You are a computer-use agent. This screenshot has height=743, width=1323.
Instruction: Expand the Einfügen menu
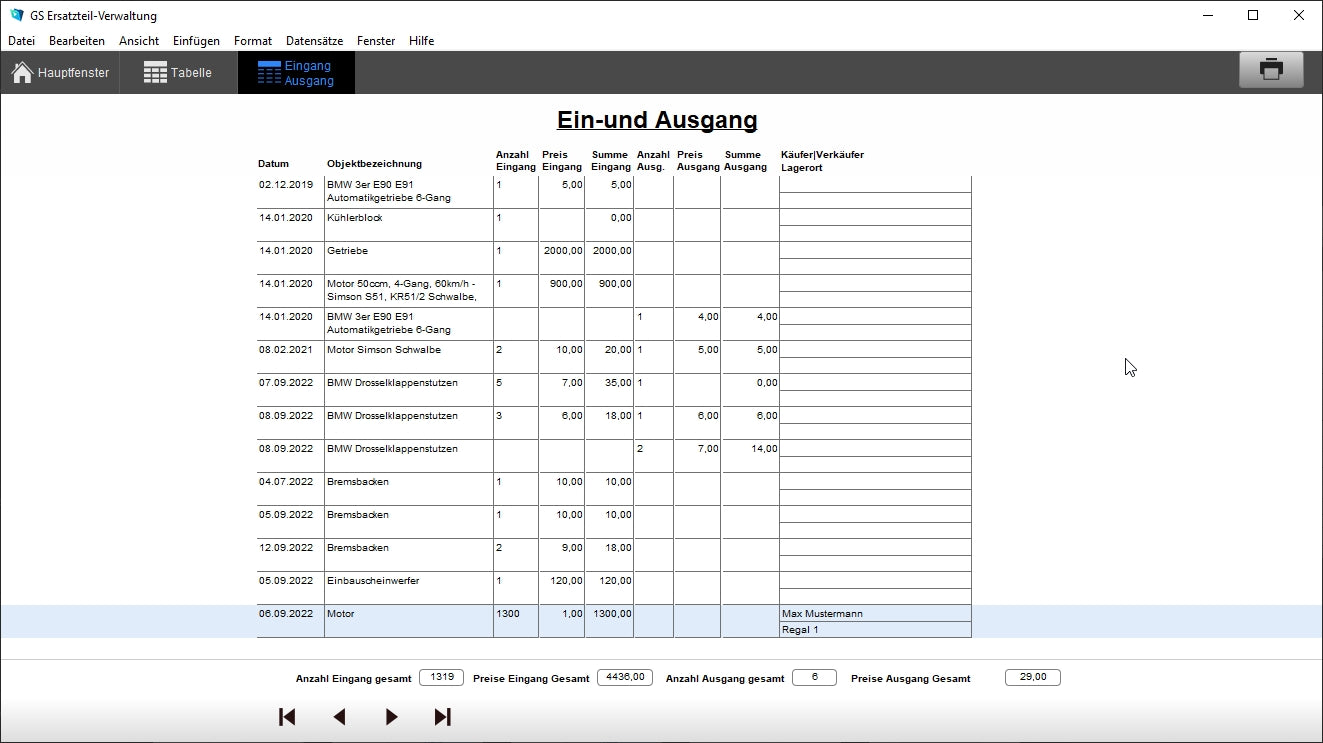tap(196, 41)
